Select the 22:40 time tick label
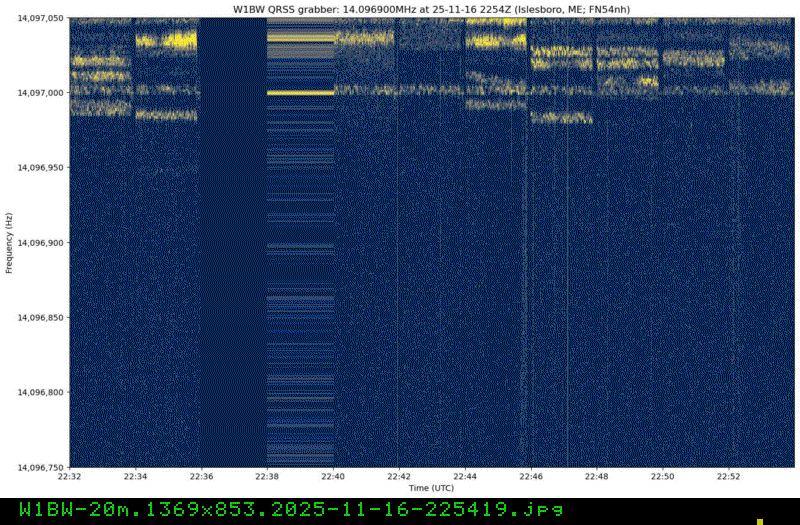Screen dimensions: 800x525 click(333, 478)
